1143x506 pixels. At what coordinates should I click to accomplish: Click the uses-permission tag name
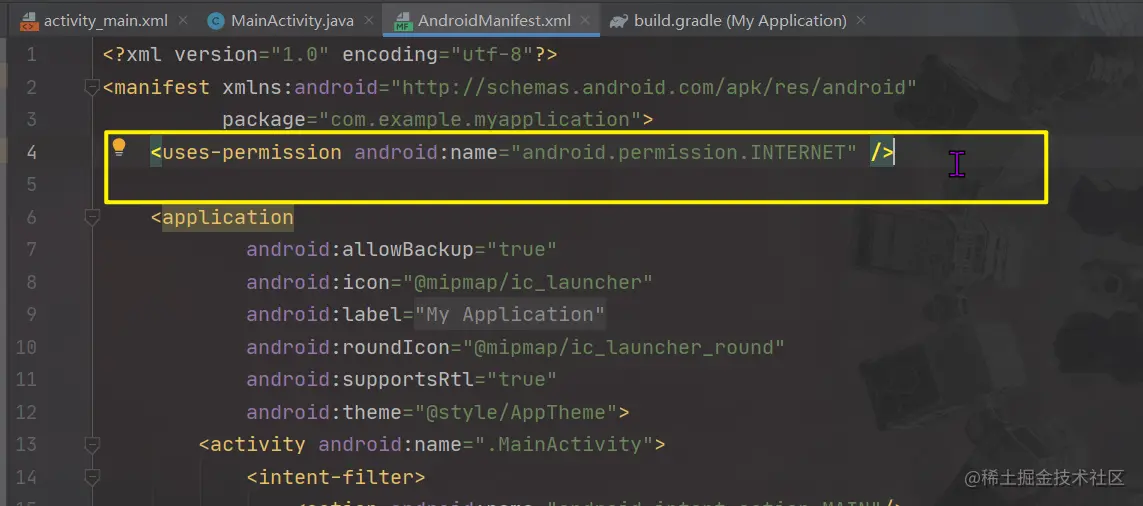(x=252, y=152)
